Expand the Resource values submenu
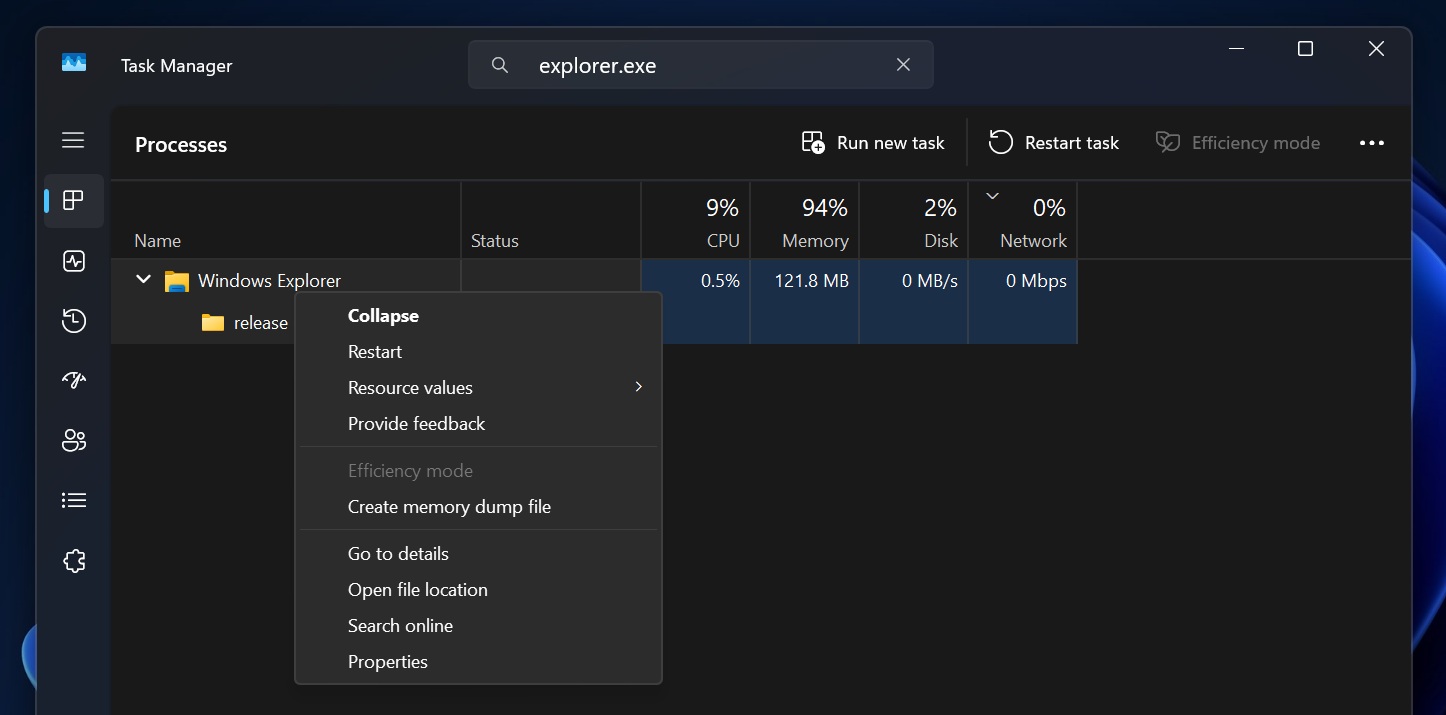The image size is (1446, 715). pos(409,387)
